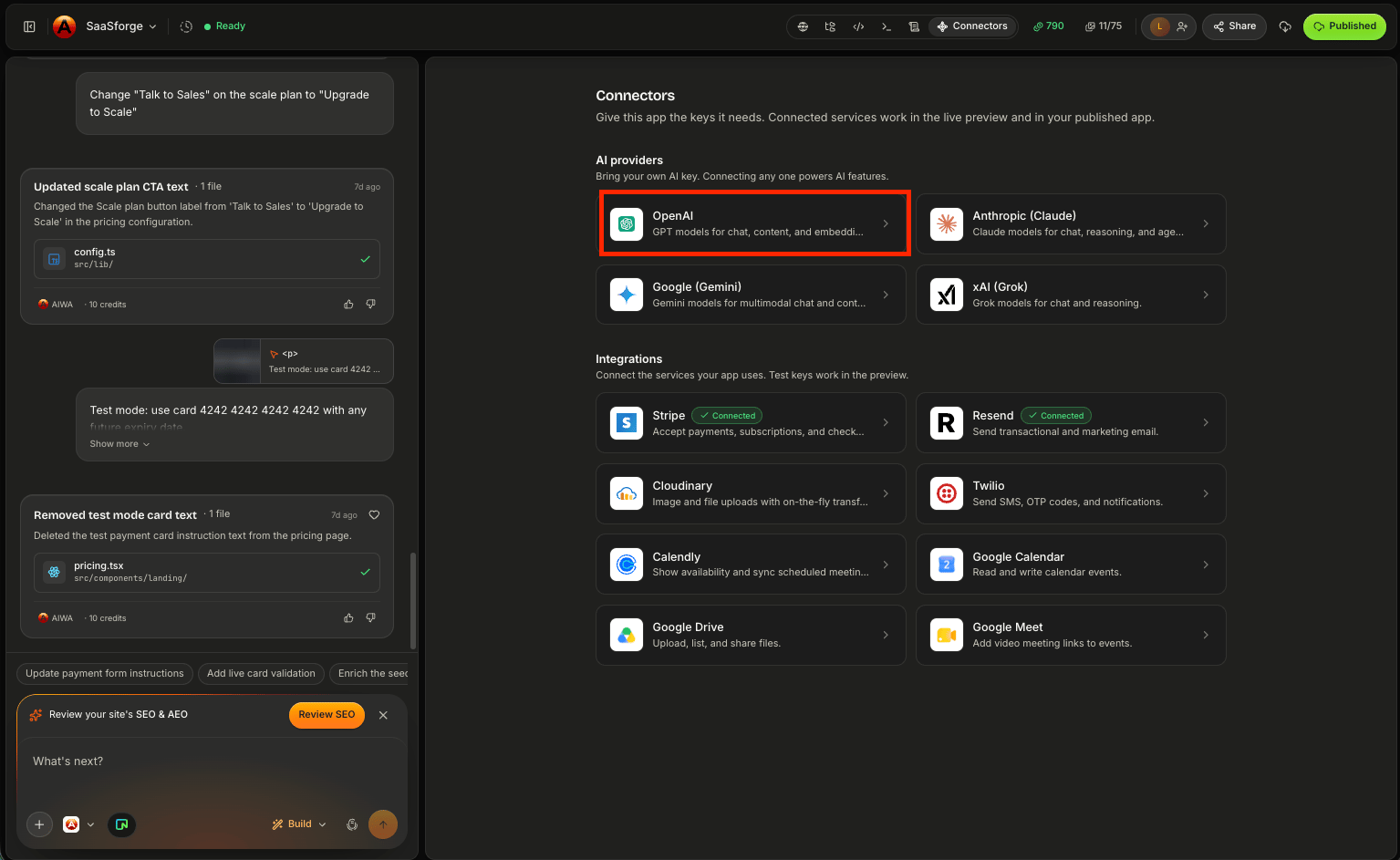Click the Google Calendar logo icon
Image resolution: width=1400 pixels, height=860 pixels.
947,565
